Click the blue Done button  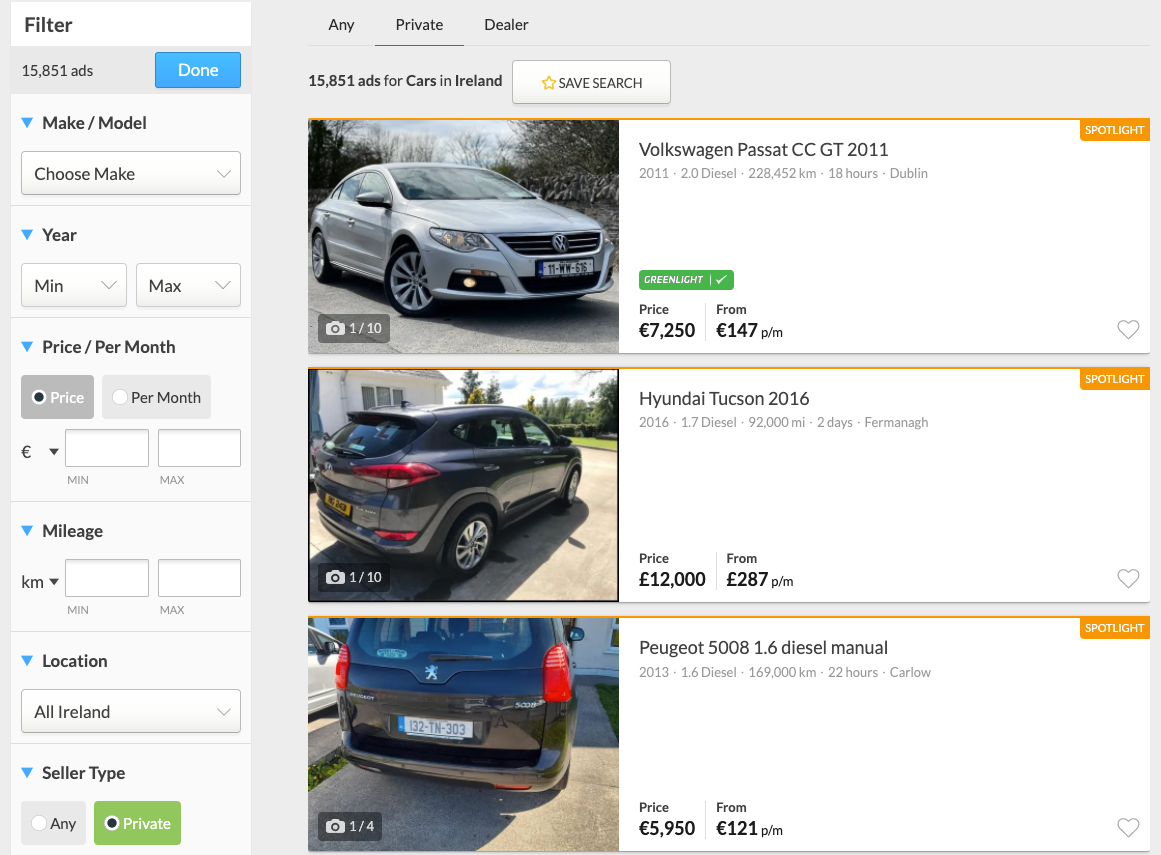[x=198, y=70]
